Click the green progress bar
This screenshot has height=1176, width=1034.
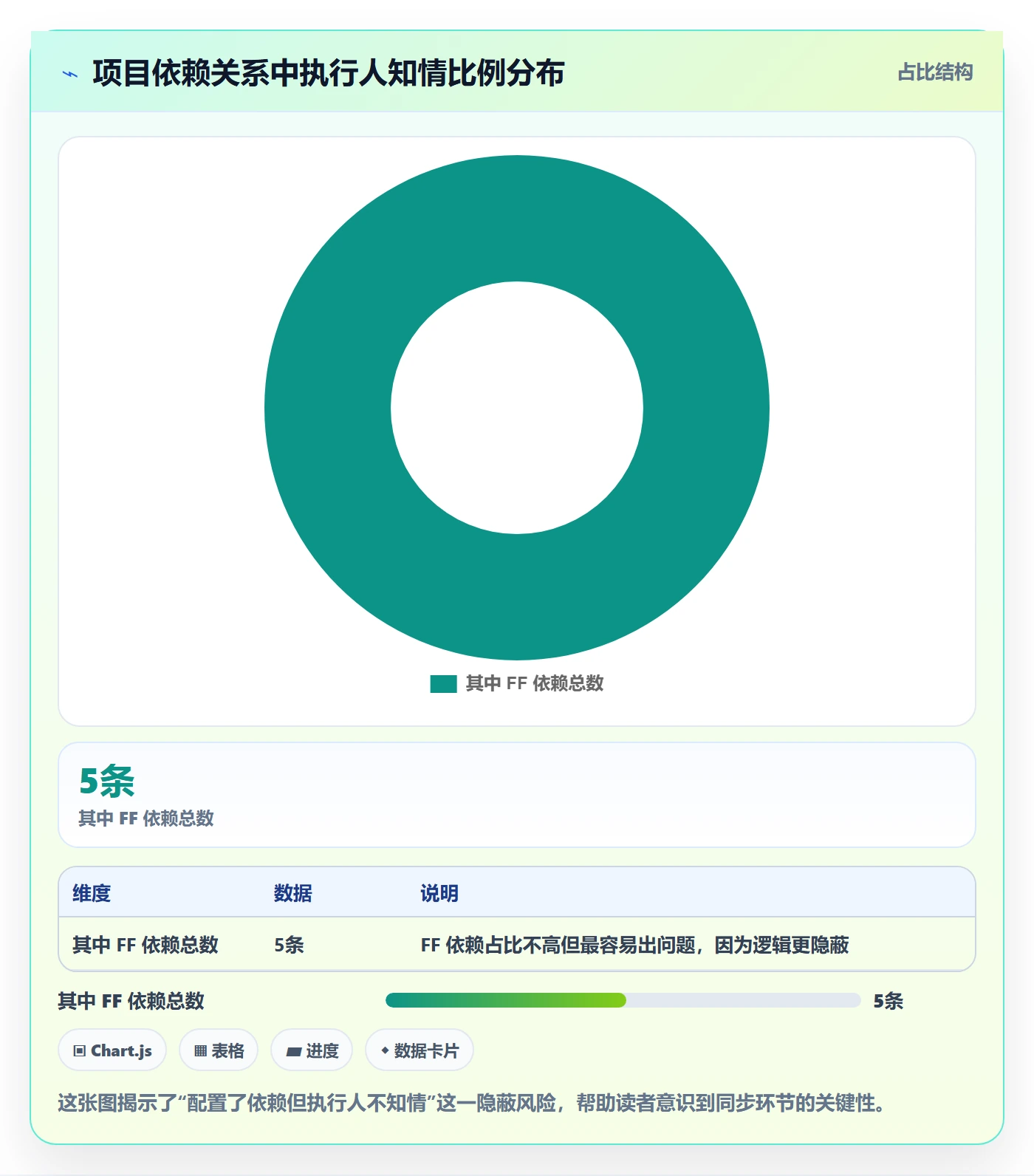coord(623,1000)
